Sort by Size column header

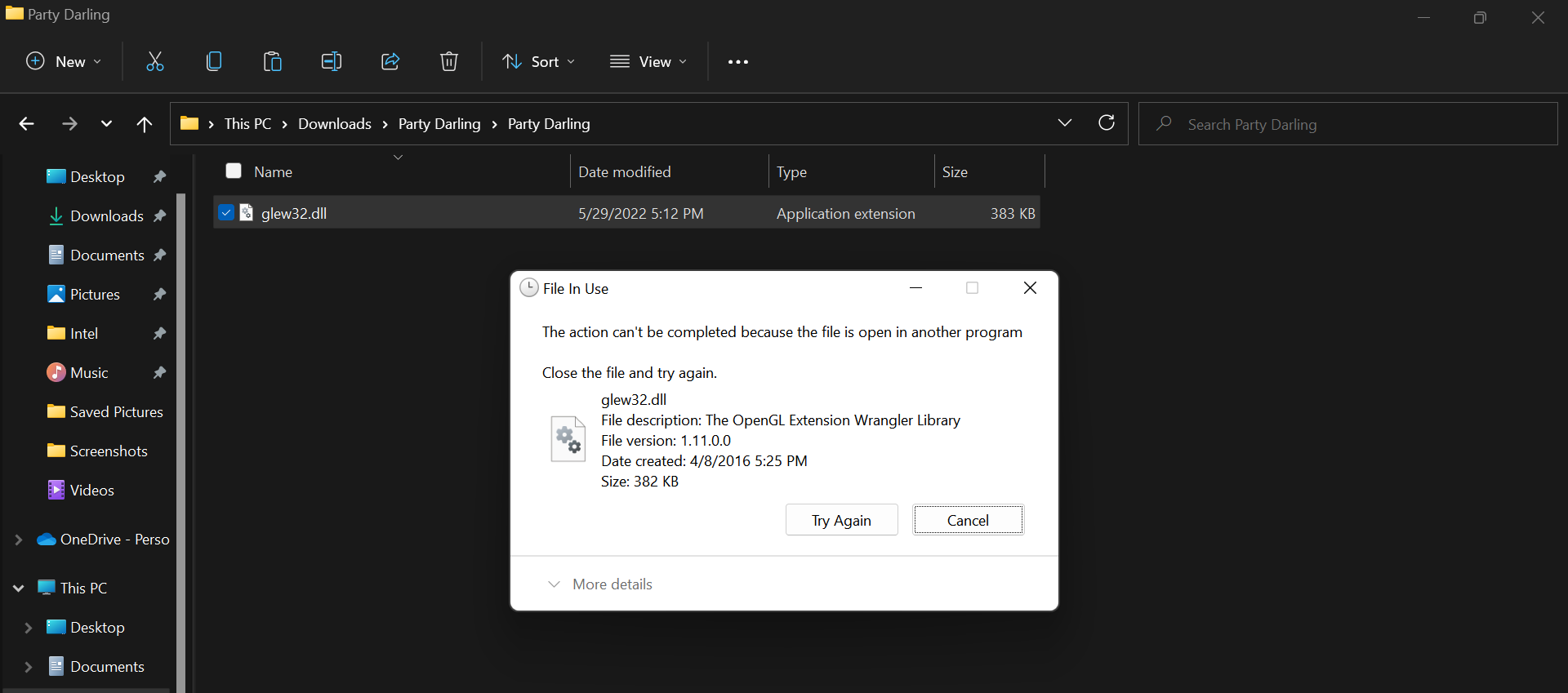(955, 172)
